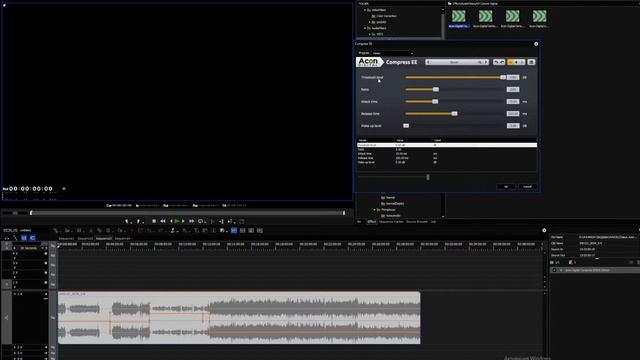Switch to the Bin tab
Screen dimensions: 640x360
pyautogui.click(x=360, y=222)
